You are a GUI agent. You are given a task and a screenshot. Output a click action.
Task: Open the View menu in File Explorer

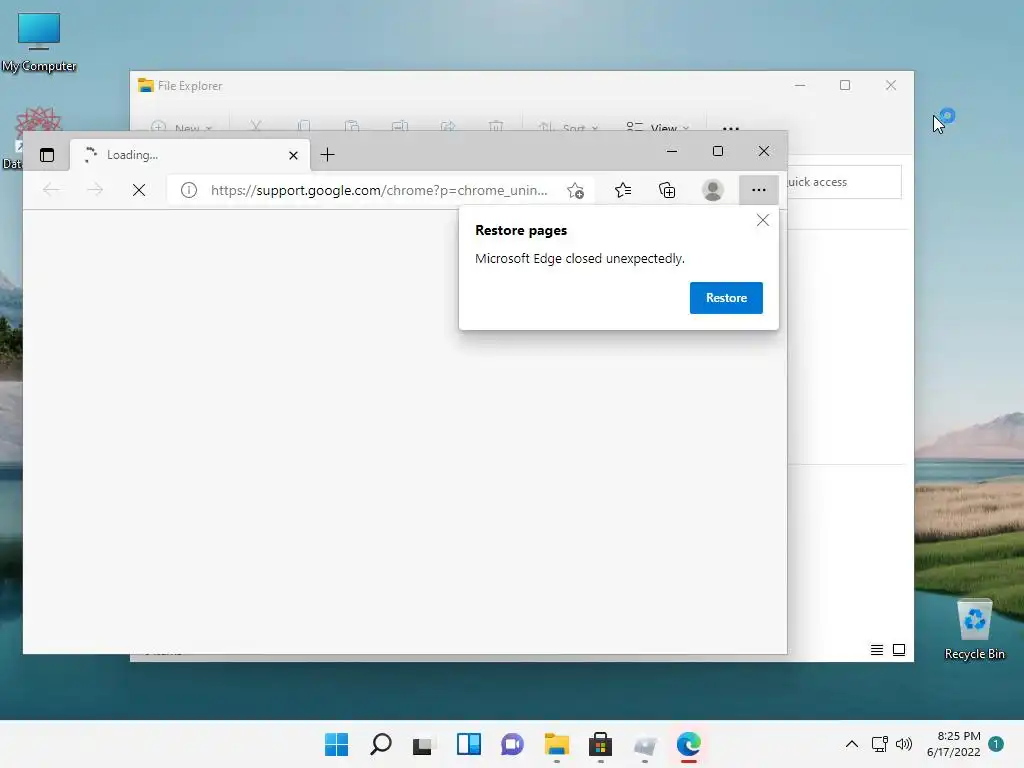tap(657, 127)
